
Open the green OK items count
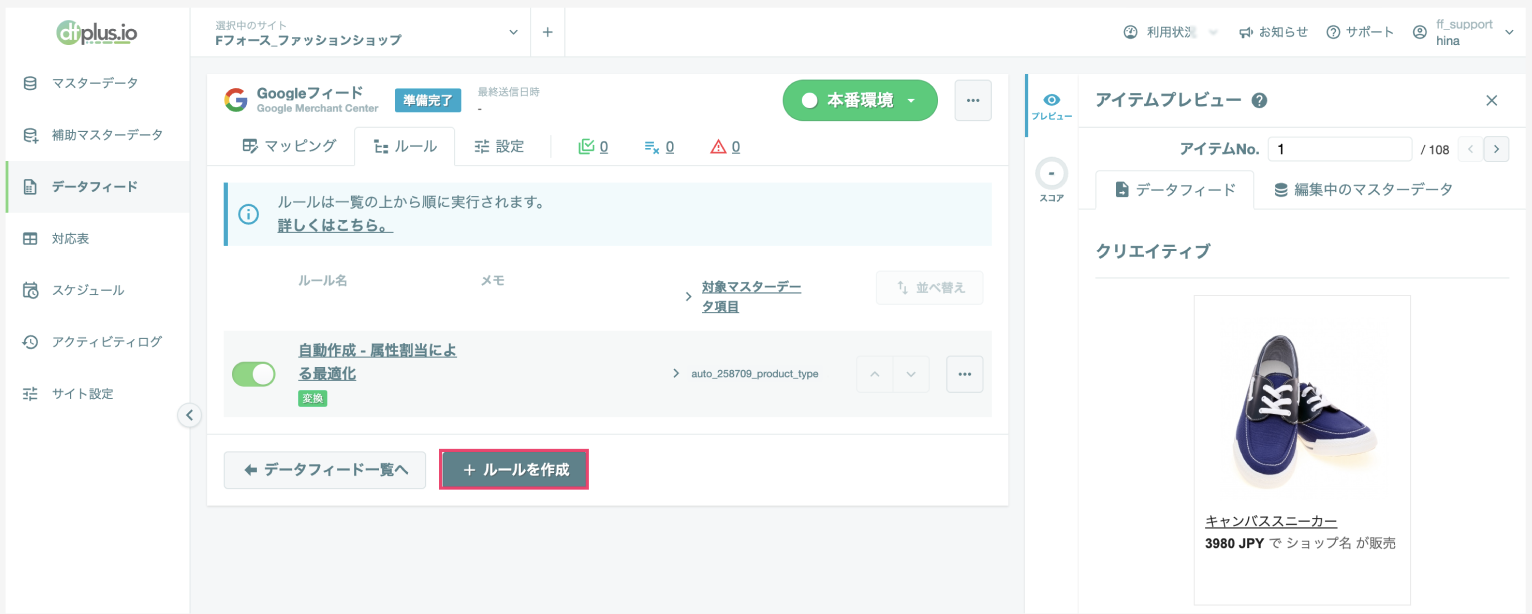click(x=593, y=147)
